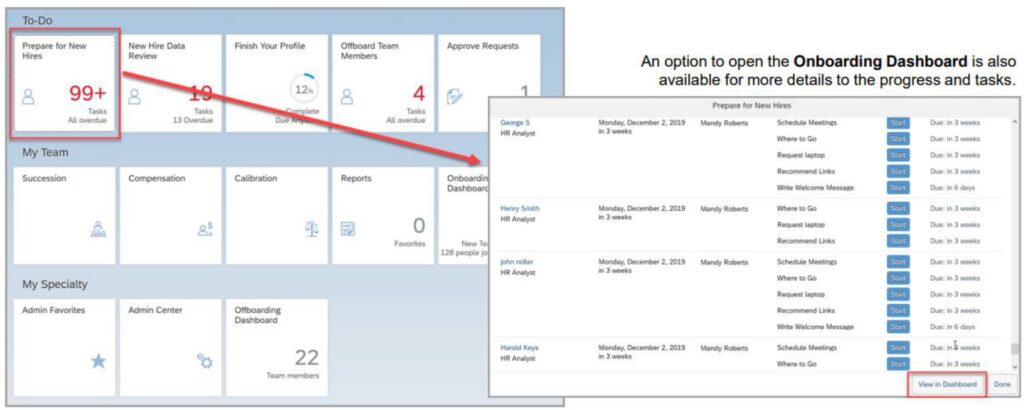The height and width of the screenshot is (410, 1024).
Task: Click the Admin Favorites star icon
Action: coord(99,360)
